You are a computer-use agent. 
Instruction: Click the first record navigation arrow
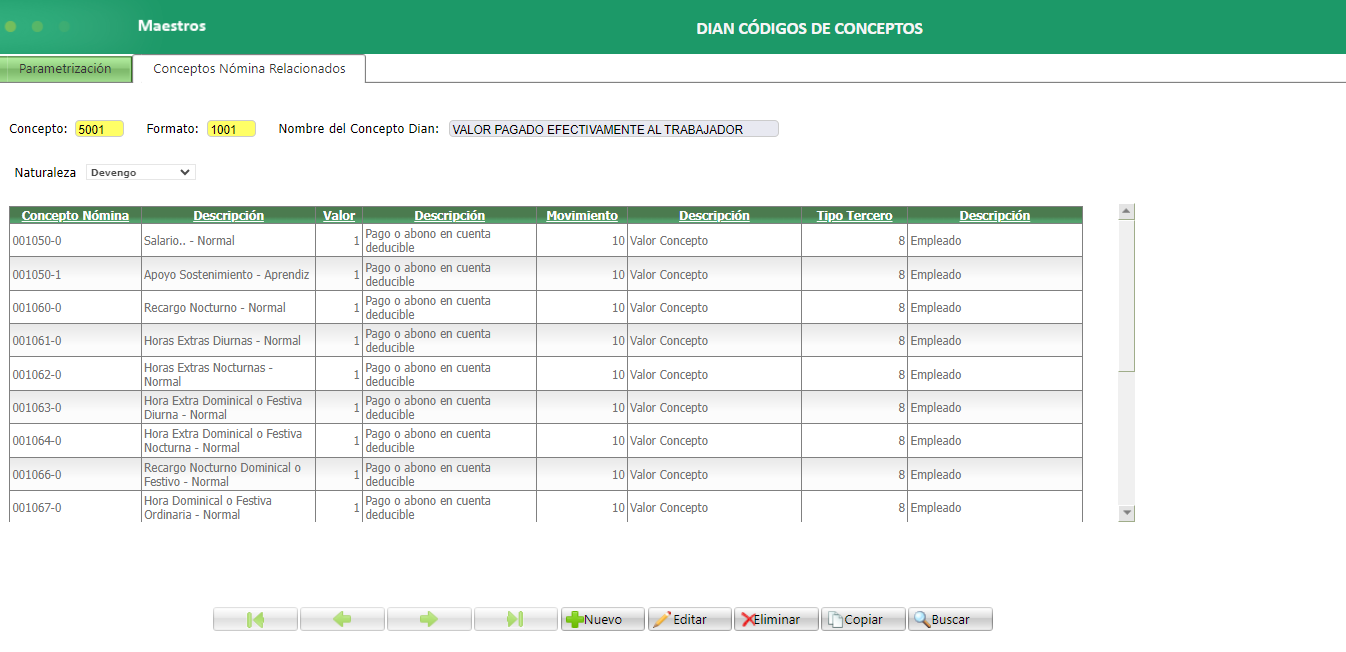pos(255,618)
